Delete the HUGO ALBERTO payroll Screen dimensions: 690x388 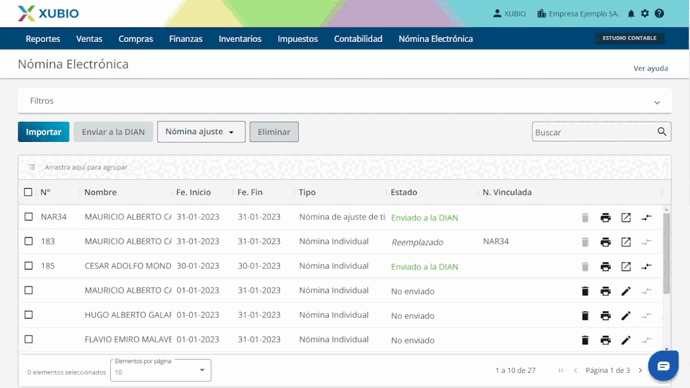pyautogui.click(x=585, y=315)
